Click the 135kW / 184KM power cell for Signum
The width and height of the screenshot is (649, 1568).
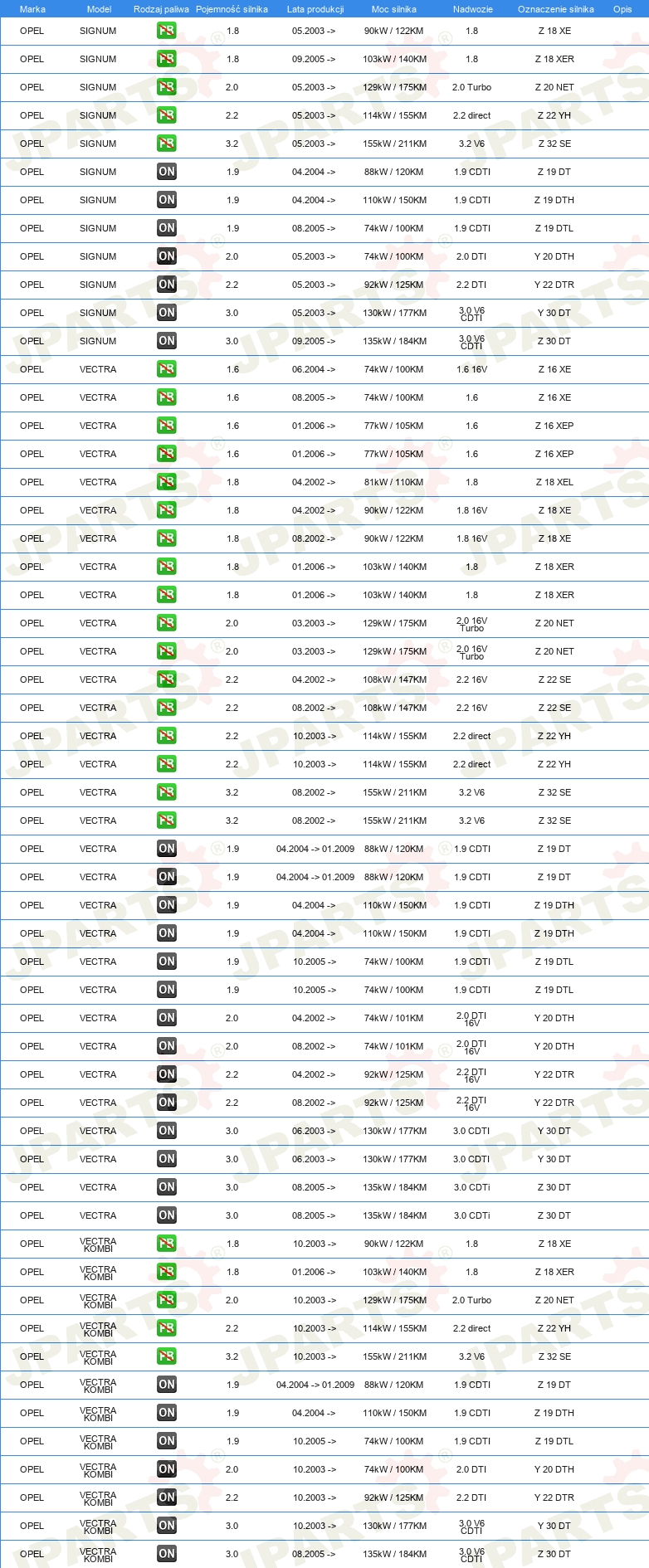tap(394, 341)
